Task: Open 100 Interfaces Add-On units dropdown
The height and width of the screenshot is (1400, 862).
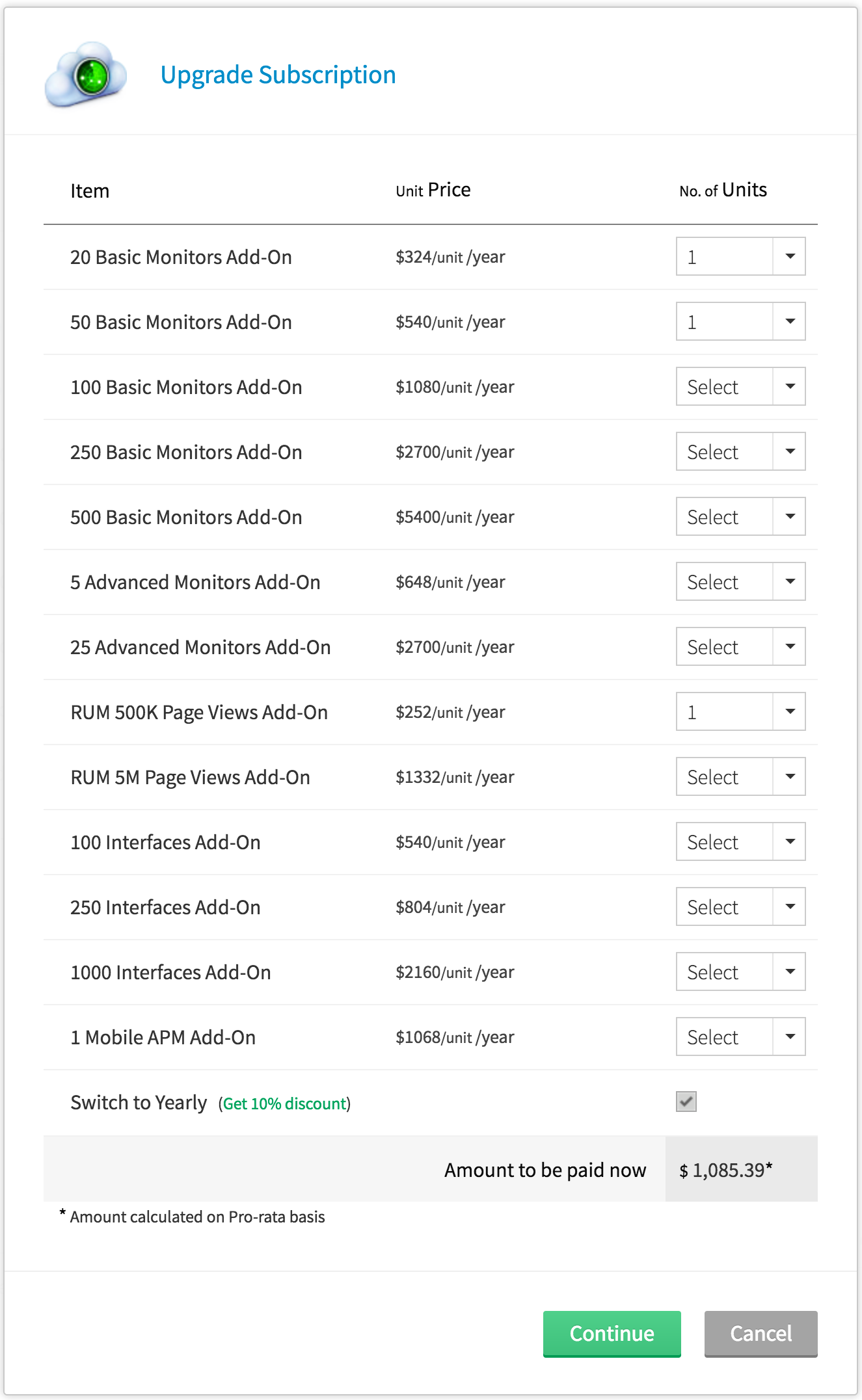Action: [x=740, y=842]
